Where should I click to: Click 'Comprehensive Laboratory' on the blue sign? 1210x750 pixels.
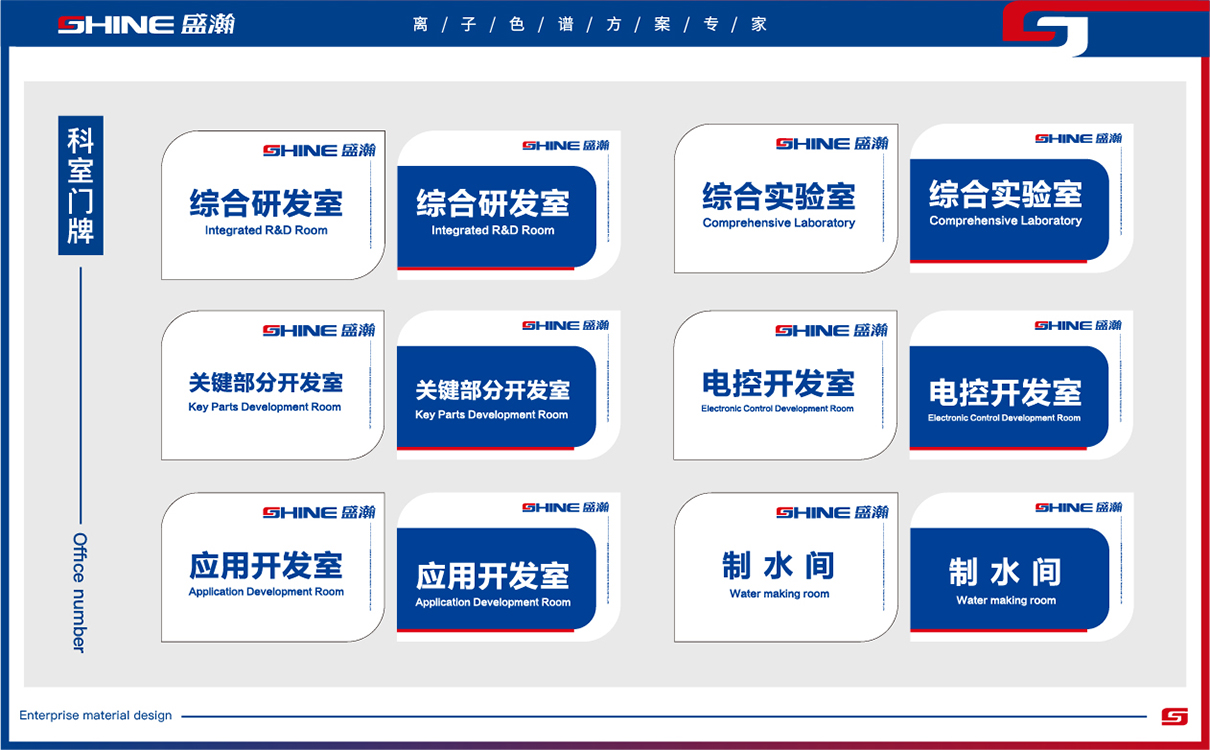1006,220
